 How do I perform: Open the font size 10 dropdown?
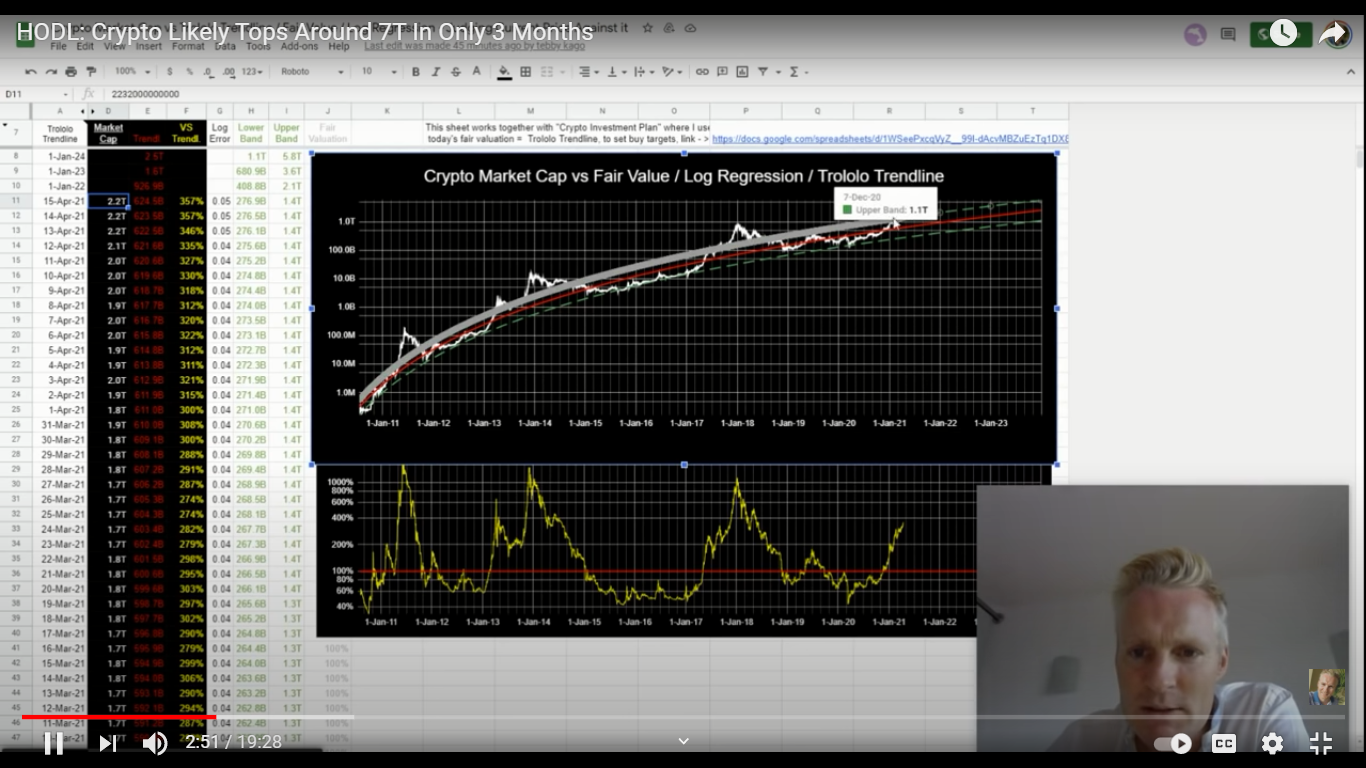click(379, 72)
